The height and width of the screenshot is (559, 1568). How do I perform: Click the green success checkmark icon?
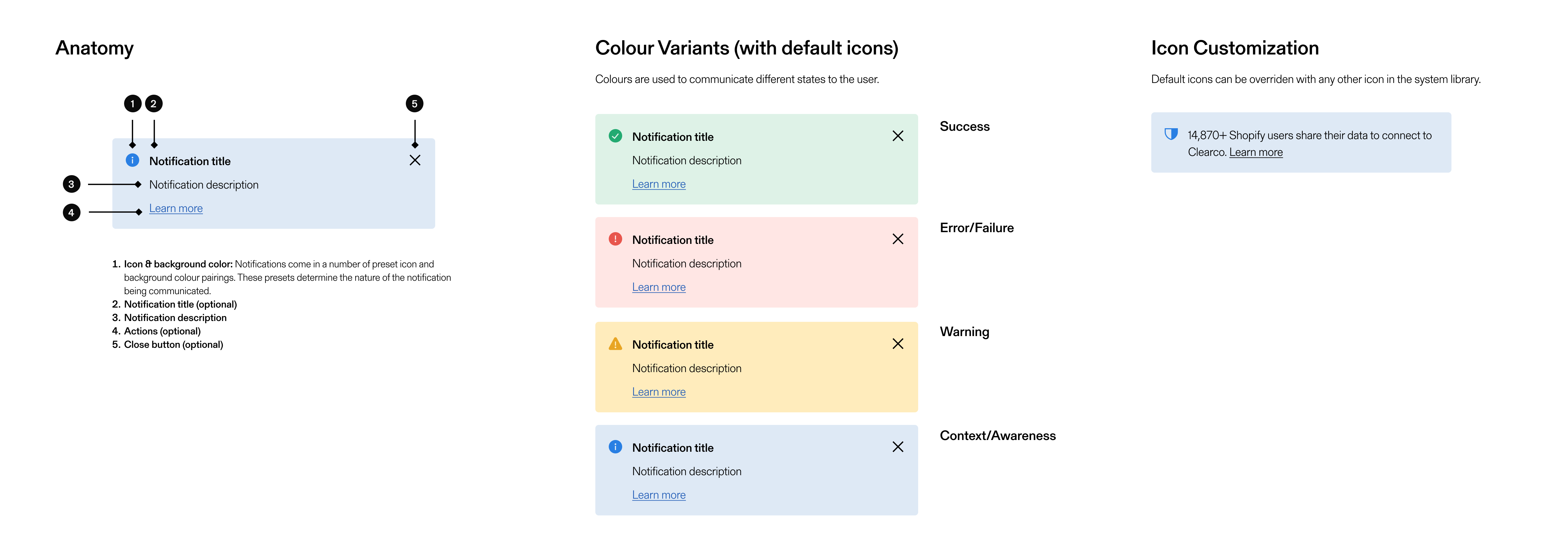615,136
